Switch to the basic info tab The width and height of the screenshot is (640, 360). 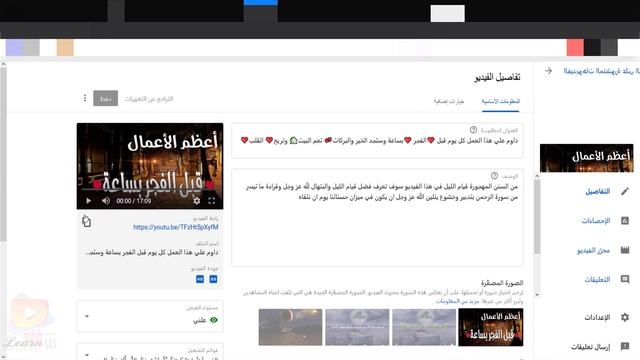pyautogui.click(x=500, y=101)
